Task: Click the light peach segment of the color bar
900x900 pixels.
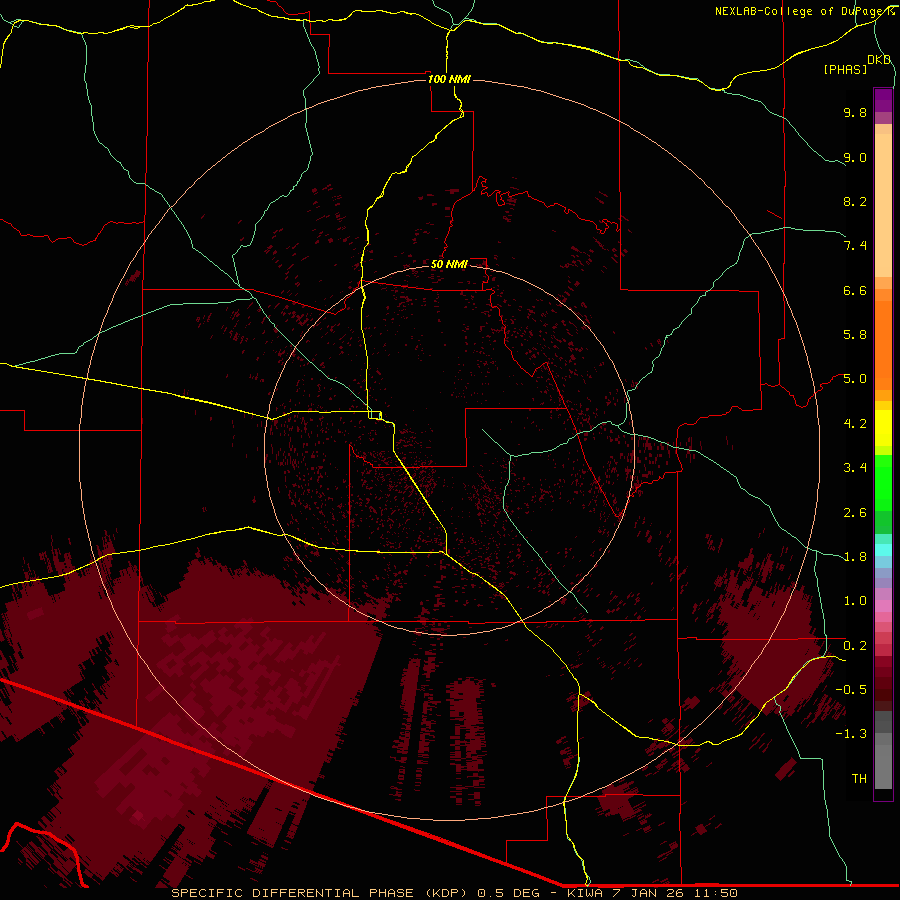Action: tap(883, 205)
